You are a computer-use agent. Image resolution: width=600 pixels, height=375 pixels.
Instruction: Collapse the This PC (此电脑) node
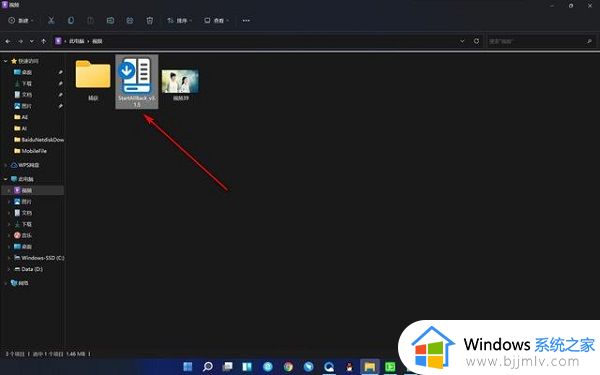pyautogui.click(x=5, y=179)
